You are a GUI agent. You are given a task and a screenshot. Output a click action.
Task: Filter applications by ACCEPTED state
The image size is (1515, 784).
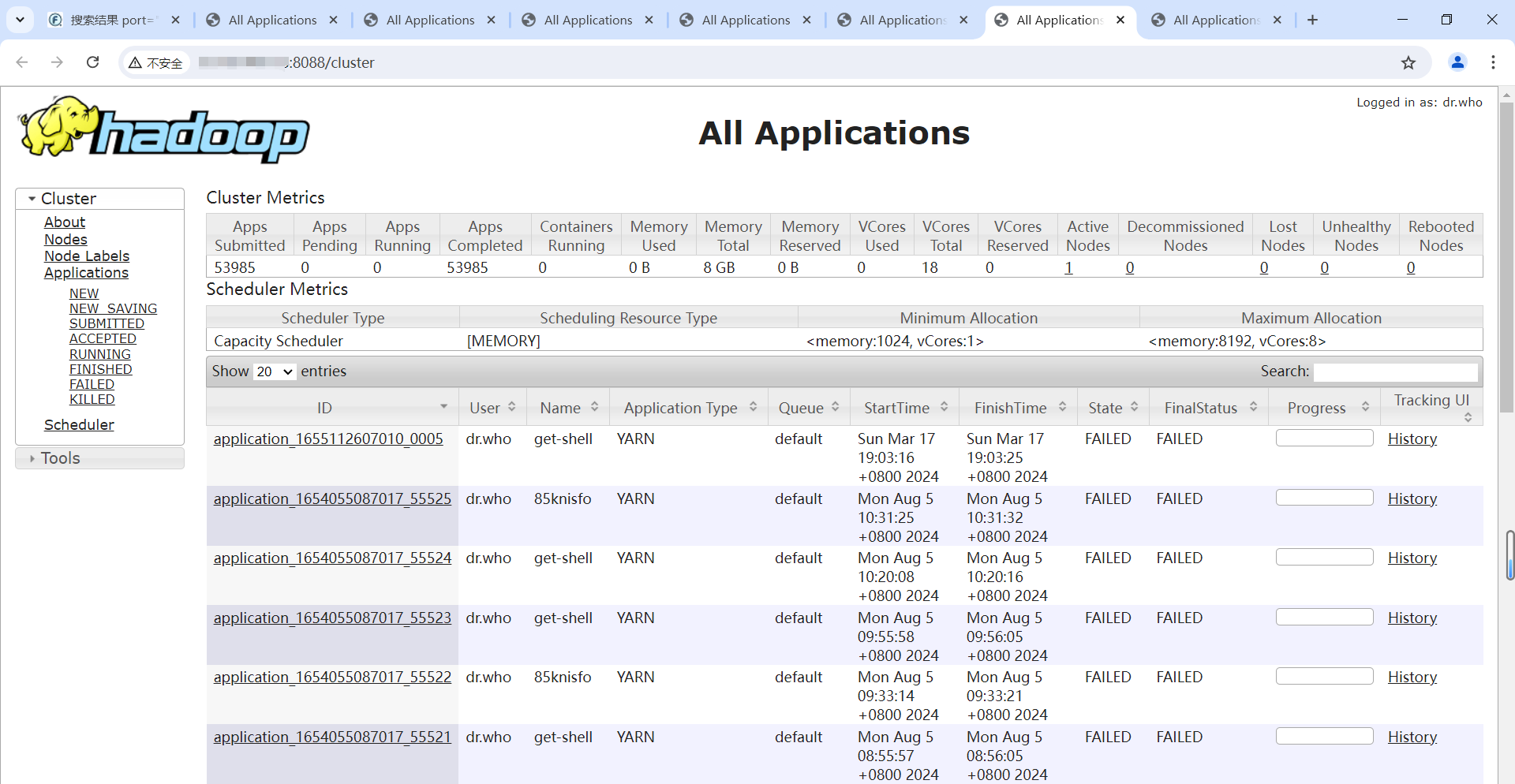pos(103,338)
